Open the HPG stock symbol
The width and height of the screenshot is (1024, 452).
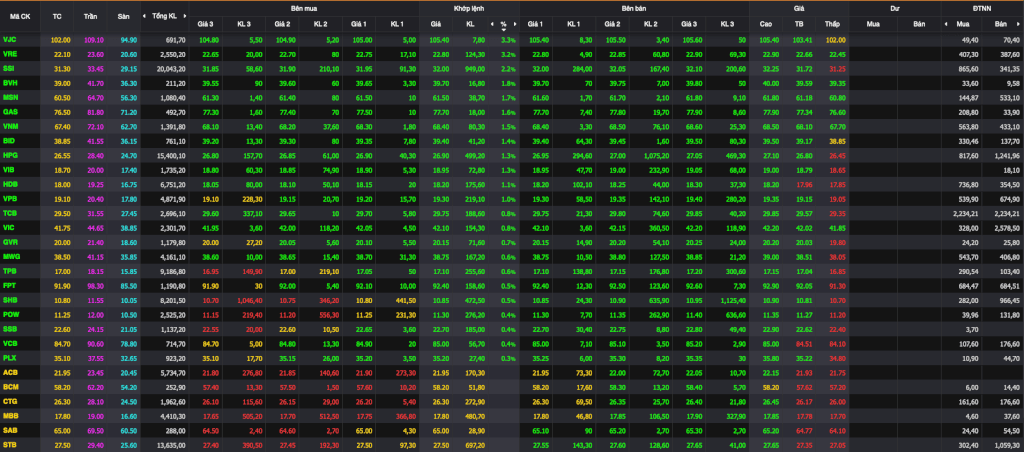point(10,155)
